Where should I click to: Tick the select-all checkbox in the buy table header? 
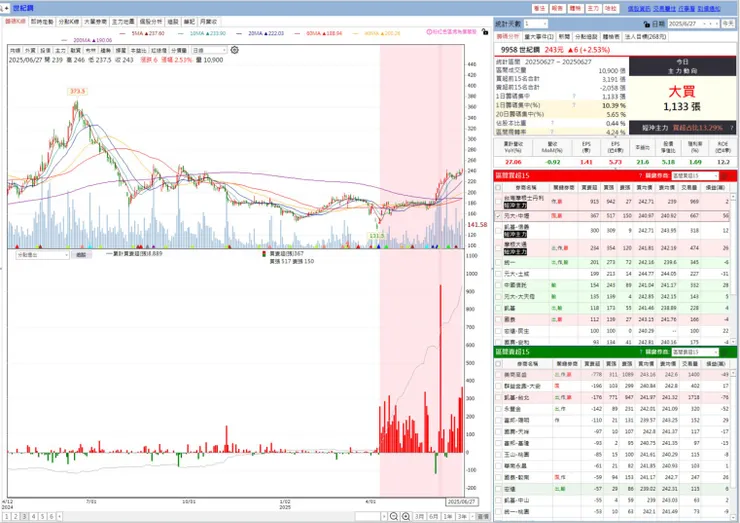click(x=498, y=188)
